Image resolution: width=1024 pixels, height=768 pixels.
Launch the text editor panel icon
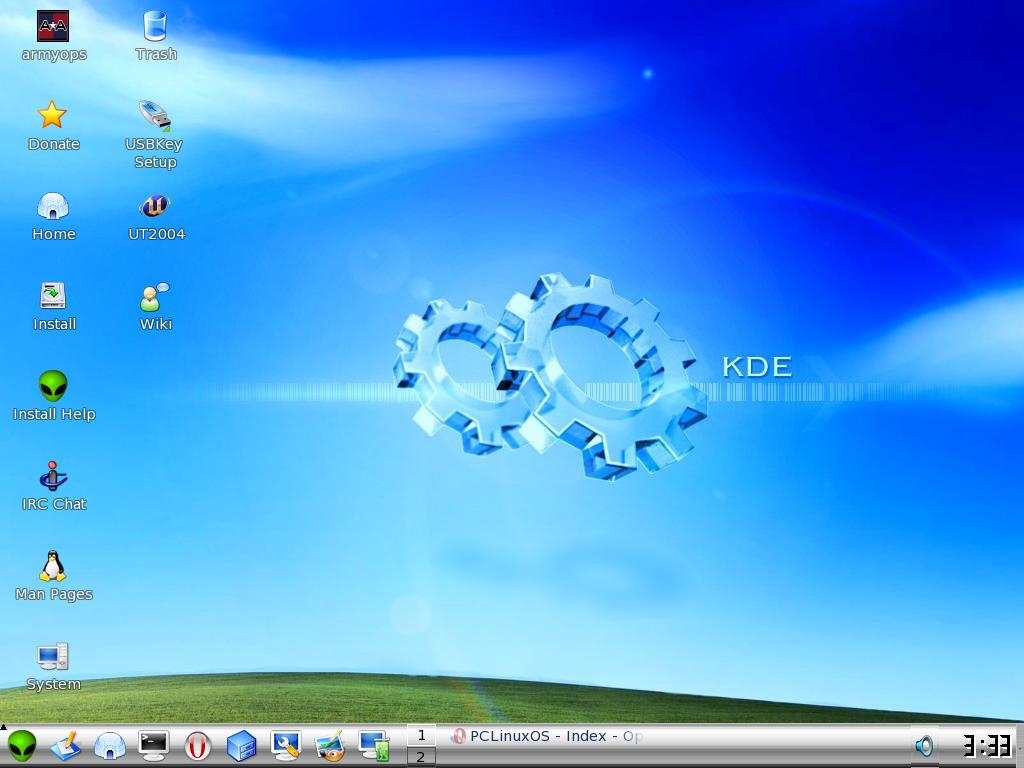(66, 745)
